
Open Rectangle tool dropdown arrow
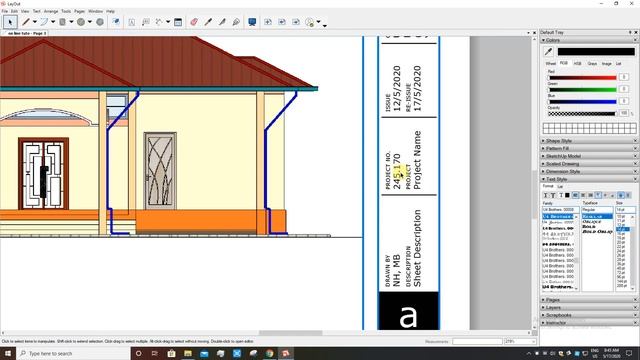point(71,22)
